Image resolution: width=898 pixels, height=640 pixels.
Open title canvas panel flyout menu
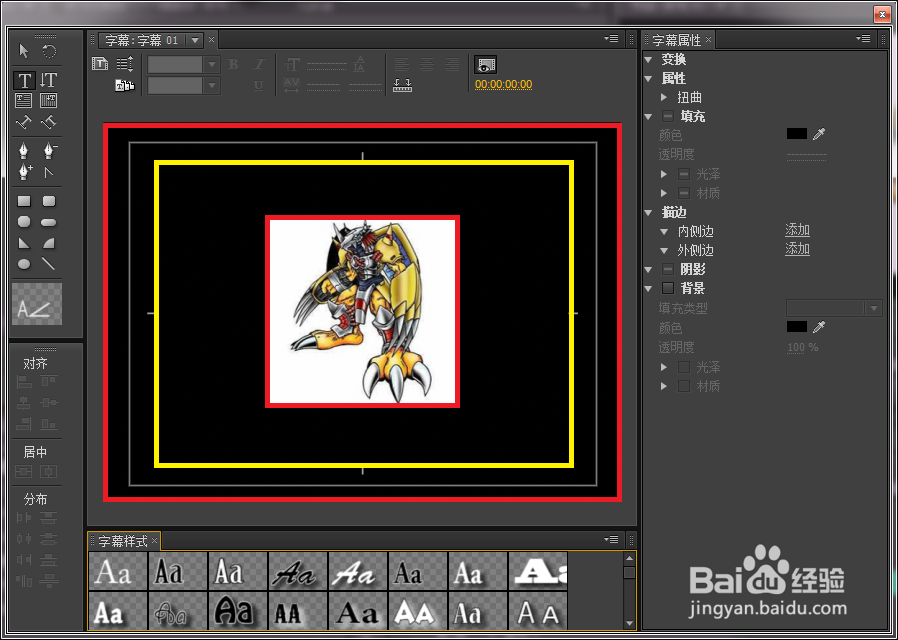pos(611,39)
